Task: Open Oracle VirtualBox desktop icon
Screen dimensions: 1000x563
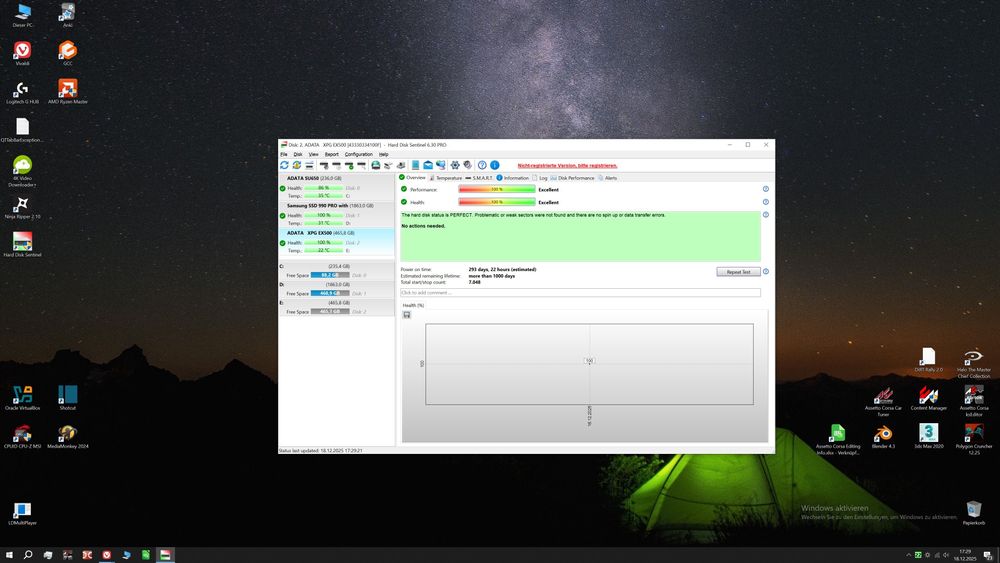Action: pos(22,398)
